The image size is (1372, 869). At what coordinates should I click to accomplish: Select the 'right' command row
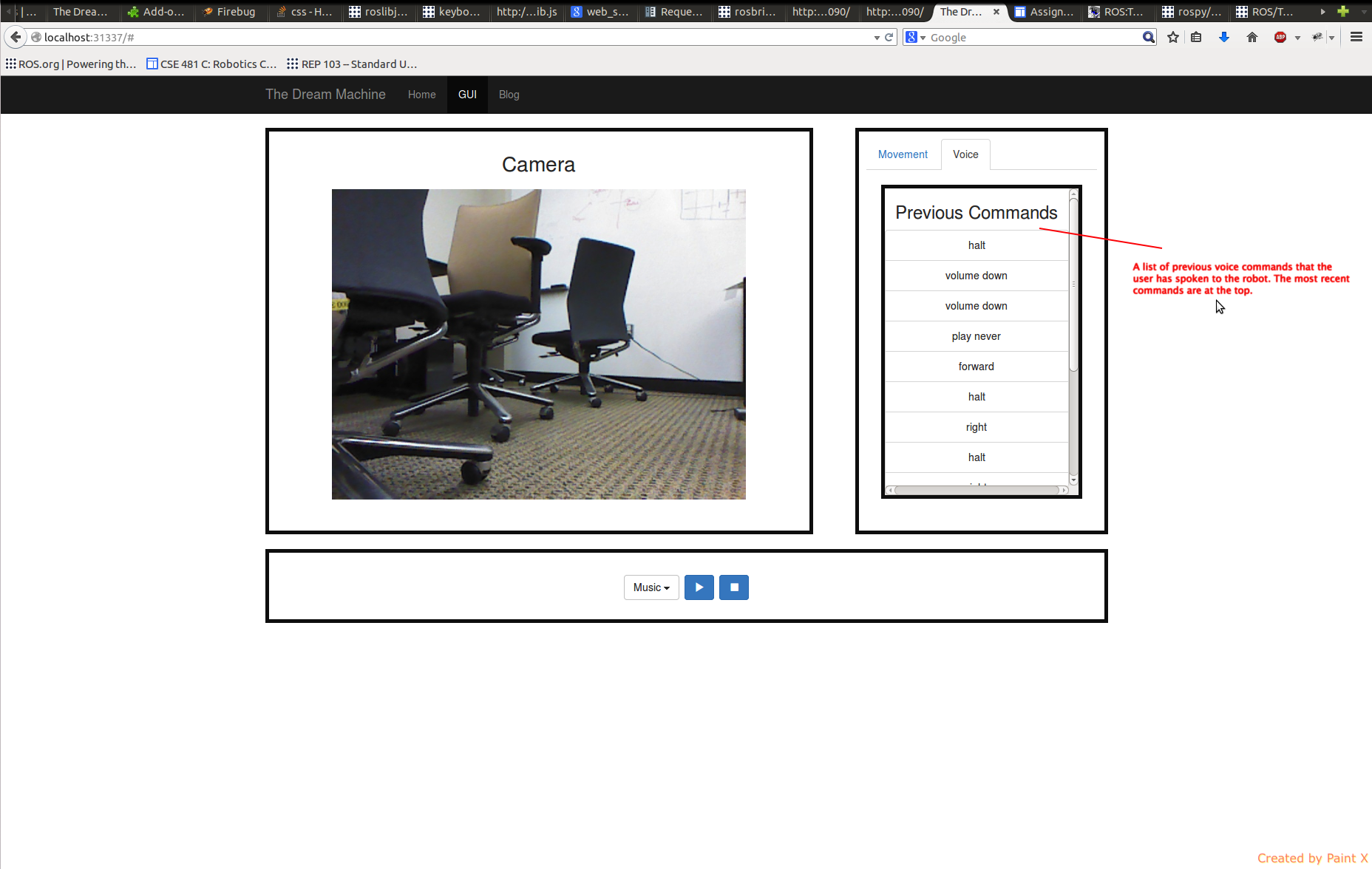click(x=977, y=427)
